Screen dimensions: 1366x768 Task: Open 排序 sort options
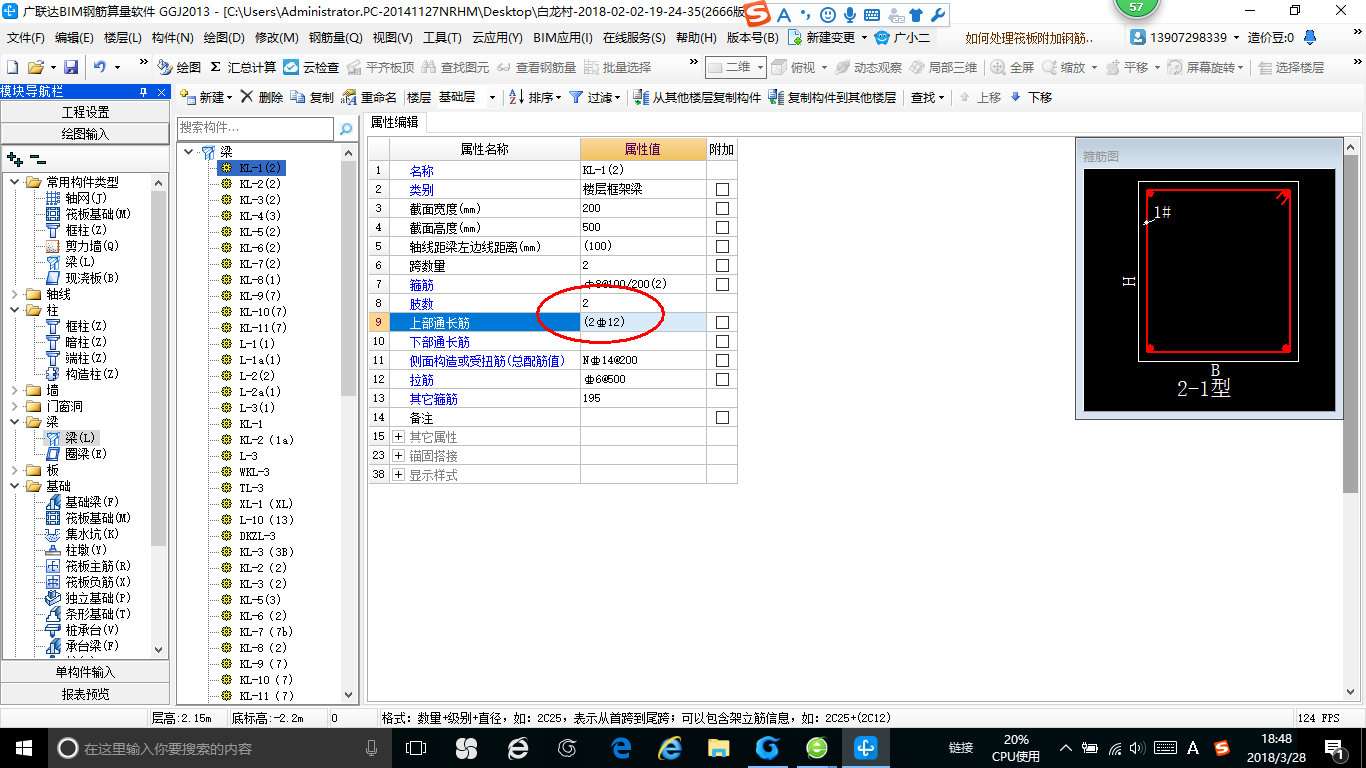tap(536, 97)
